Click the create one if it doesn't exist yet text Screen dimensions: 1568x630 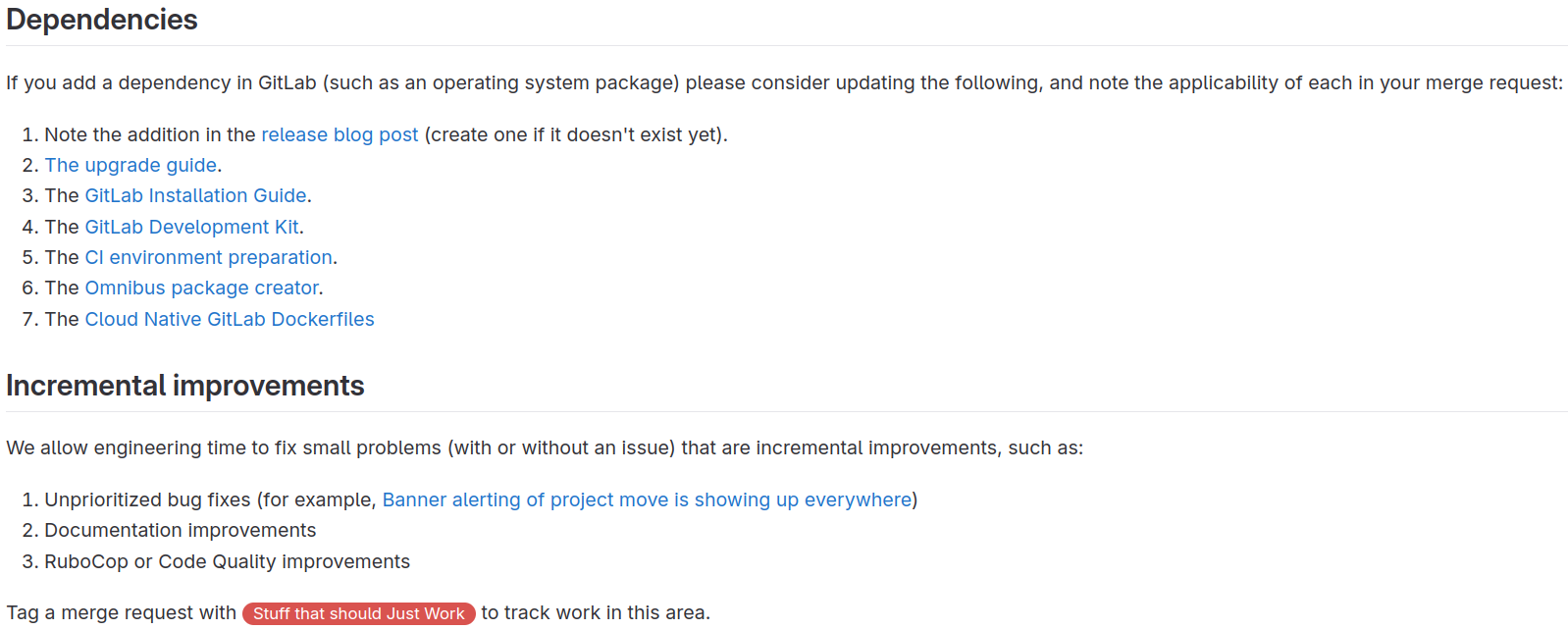[575, 134]
